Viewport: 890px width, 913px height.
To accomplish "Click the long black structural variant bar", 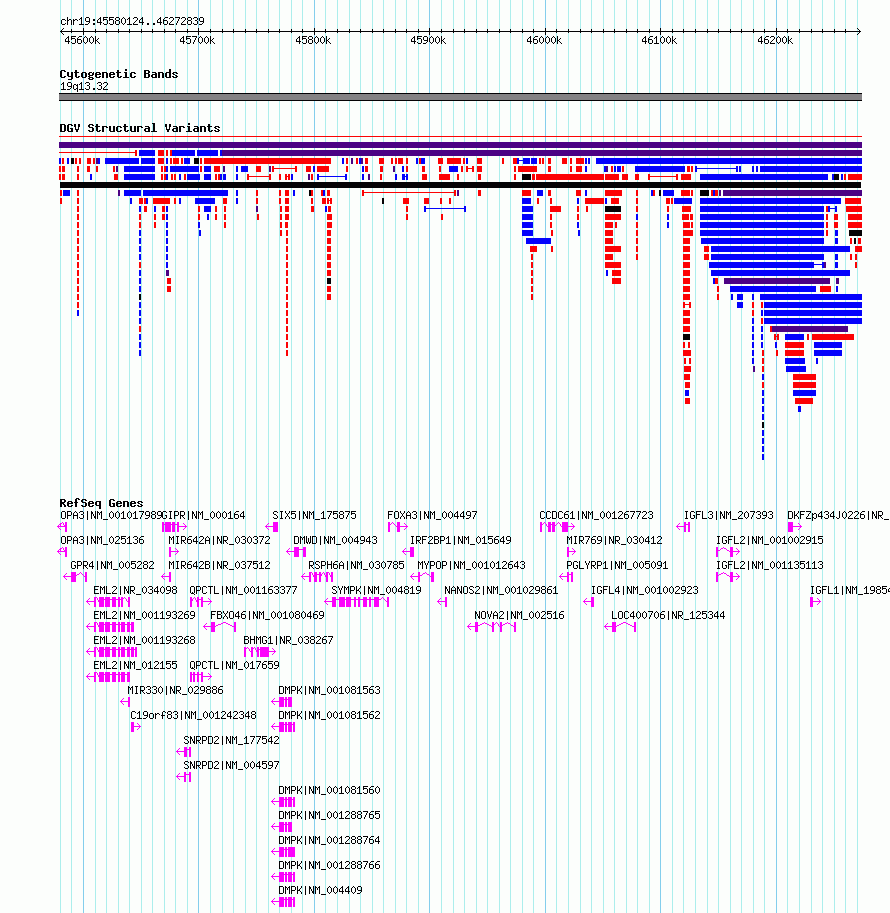I will tap(460, 185).
